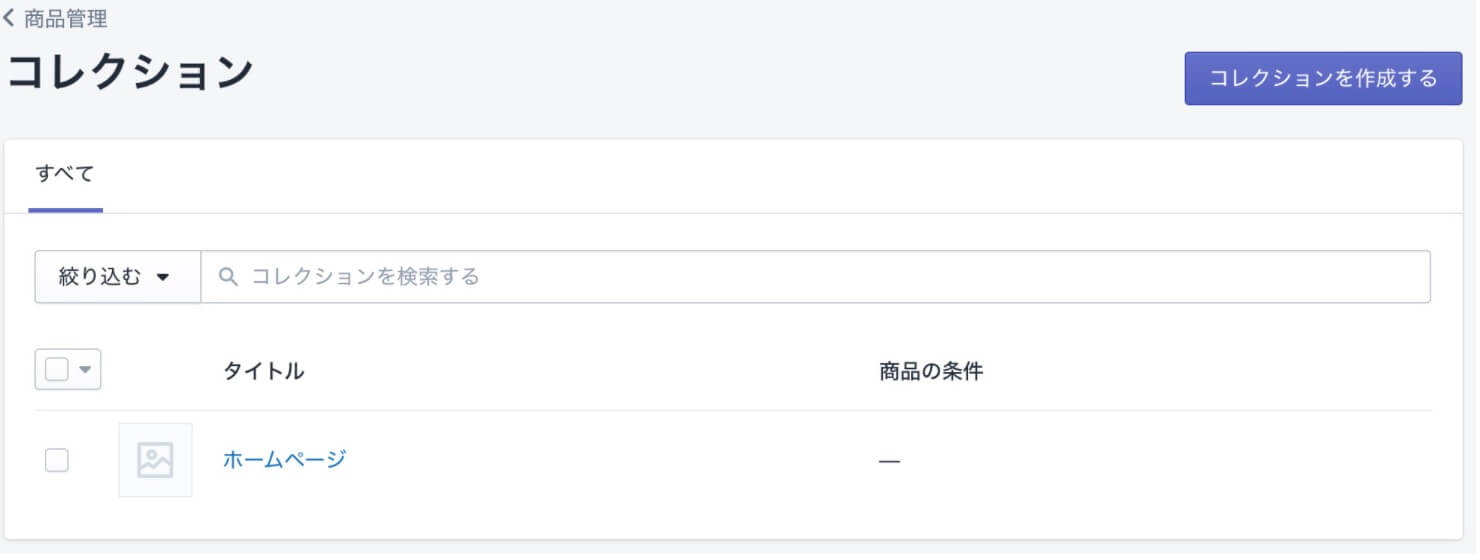Image resolution: width=1480 pixels, height=560 pixels.
Task: Go back to 商品管理 breadcrumb link
Action: 65,18
